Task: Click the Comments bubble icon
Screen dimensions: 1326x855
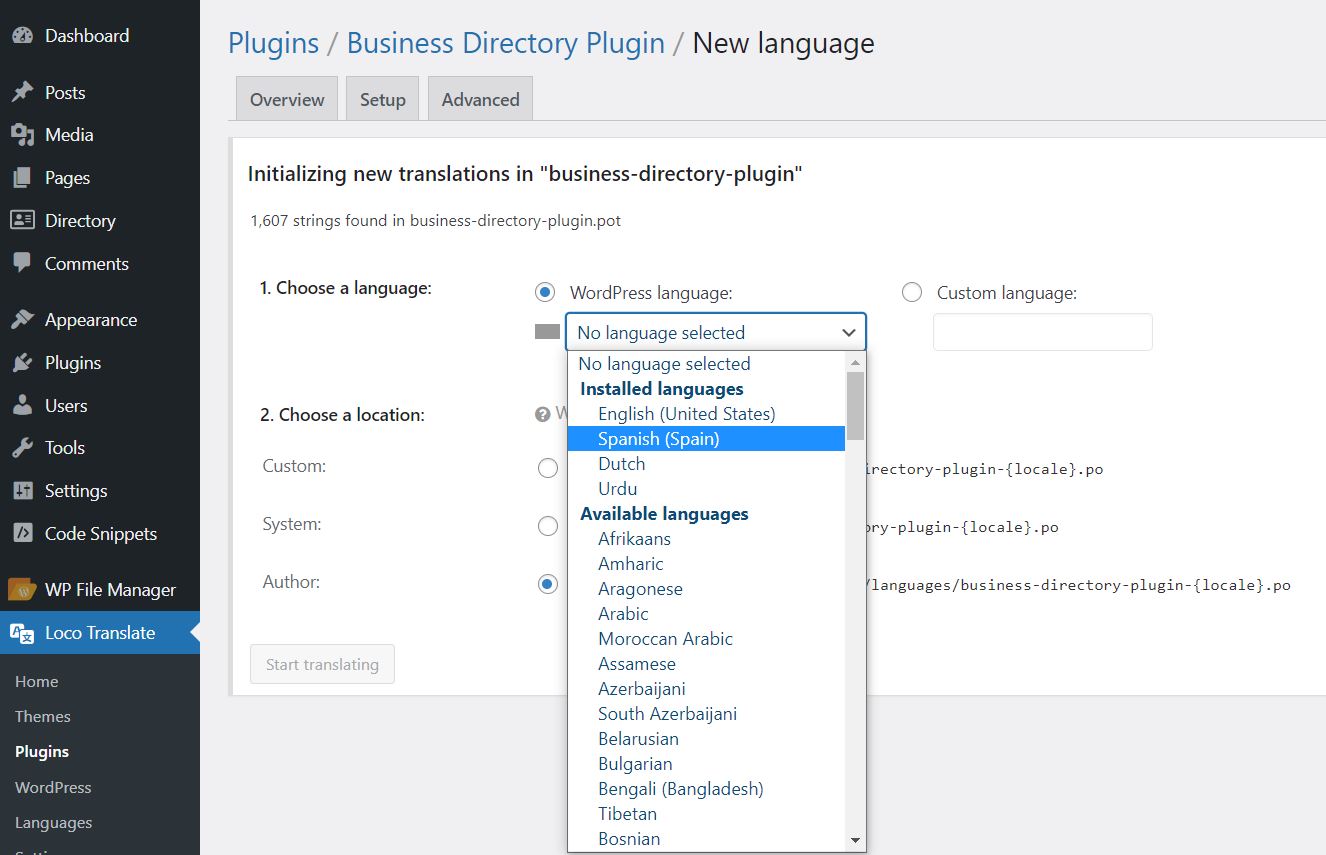Action: pyautogui.click(x=22, y=263)
